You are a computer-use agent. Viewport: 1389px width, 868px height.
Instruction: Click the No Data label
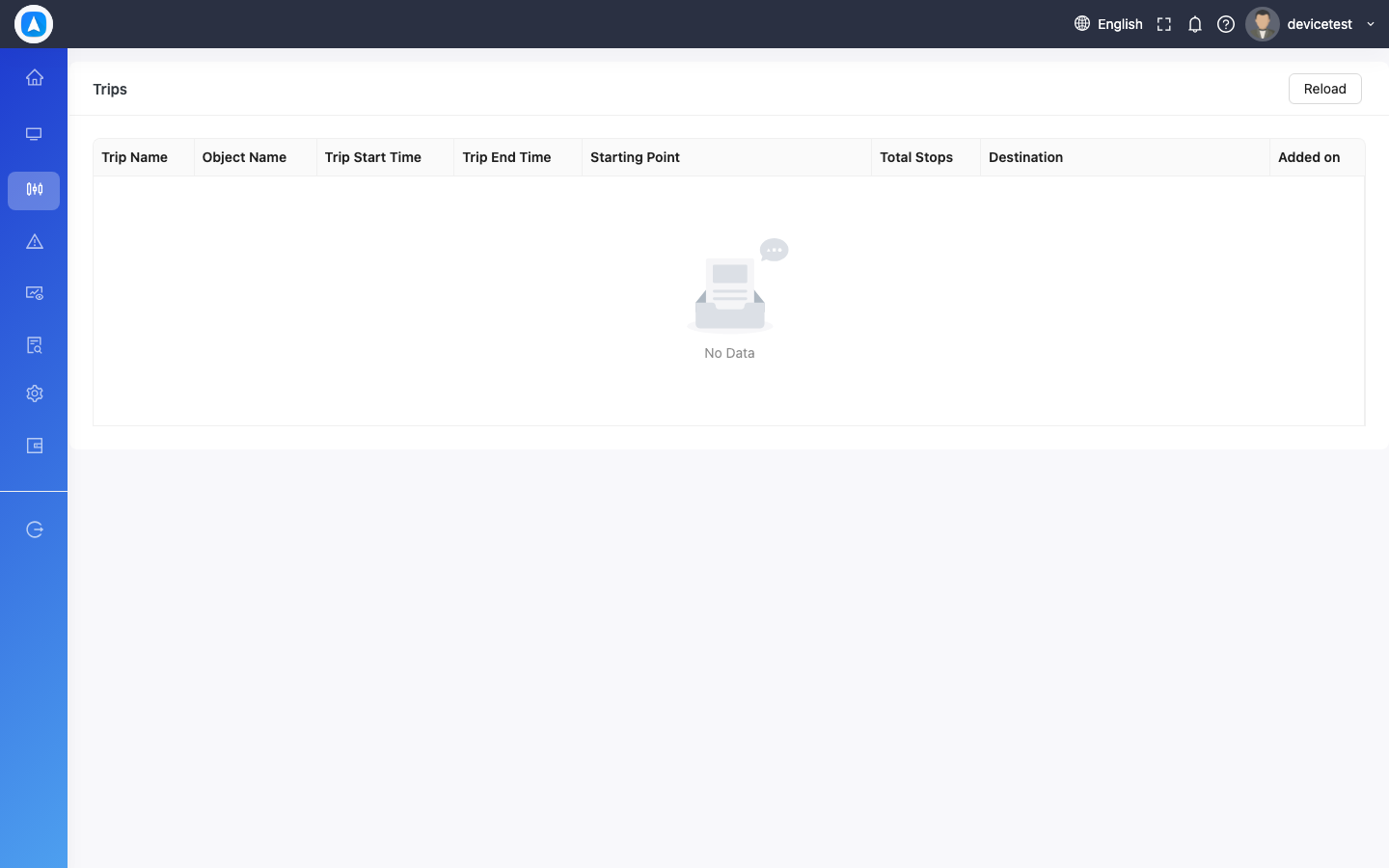click(729, 353)
